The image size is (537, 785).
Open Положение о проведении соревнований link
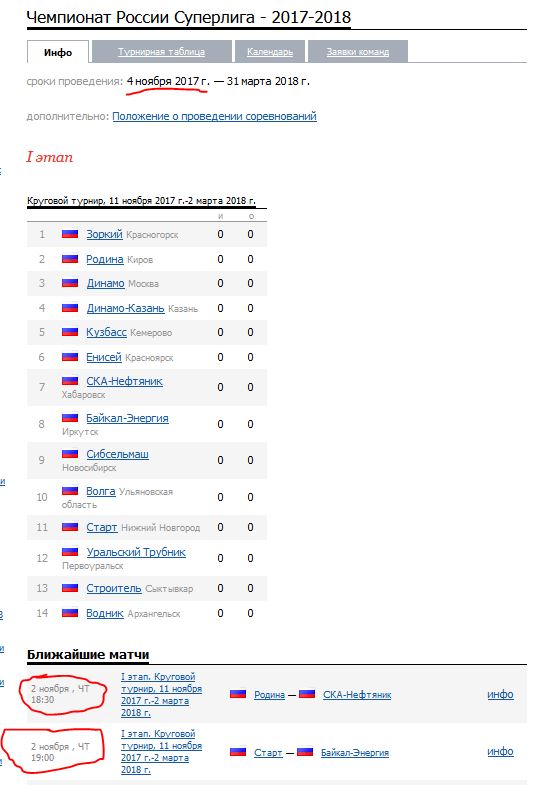pos(214,116)
